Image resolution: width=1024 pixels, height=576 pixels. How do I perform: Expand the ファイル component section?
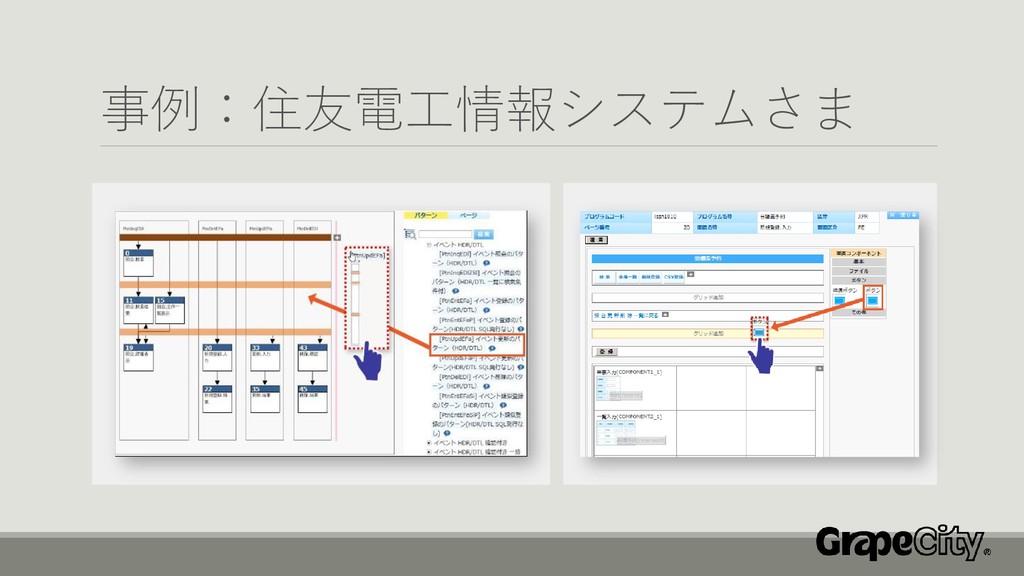[858, 271]
